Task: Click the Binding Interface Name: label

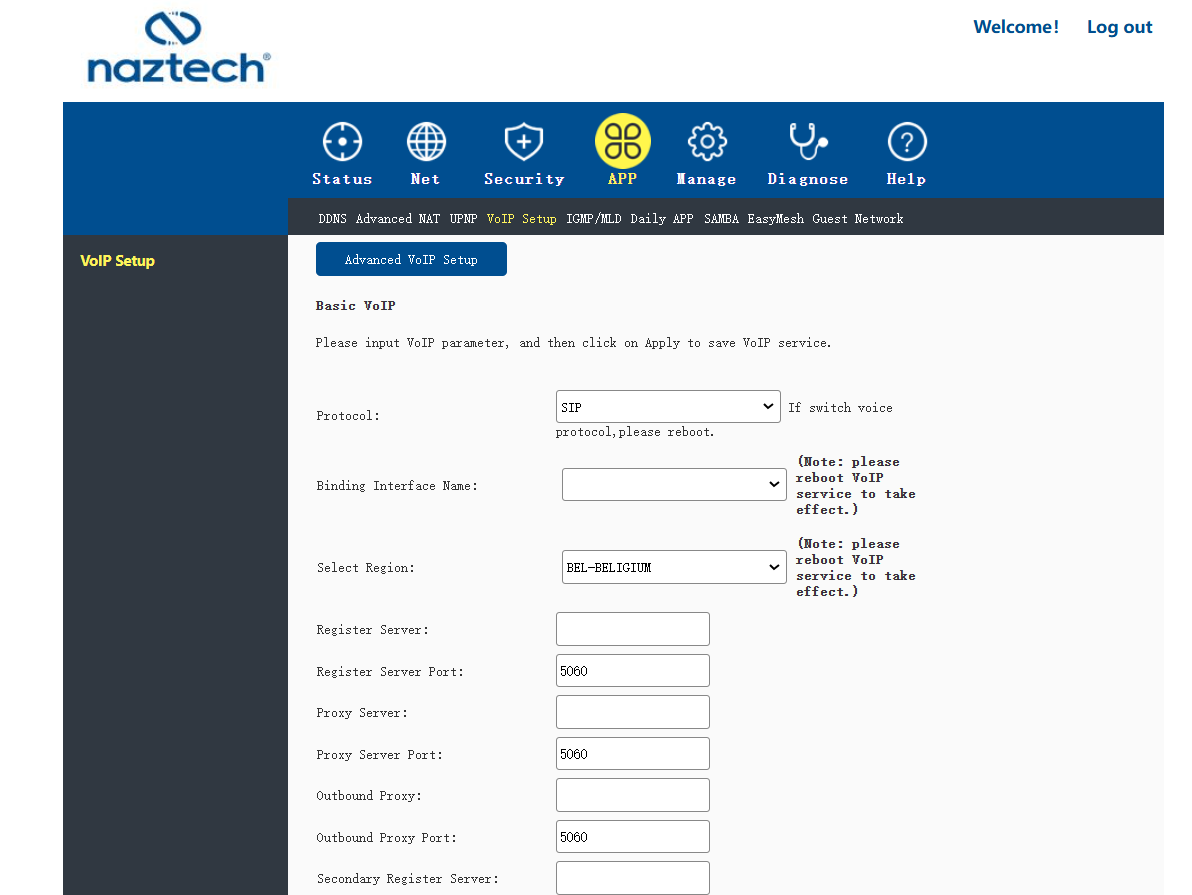Action: pos(397,486)
